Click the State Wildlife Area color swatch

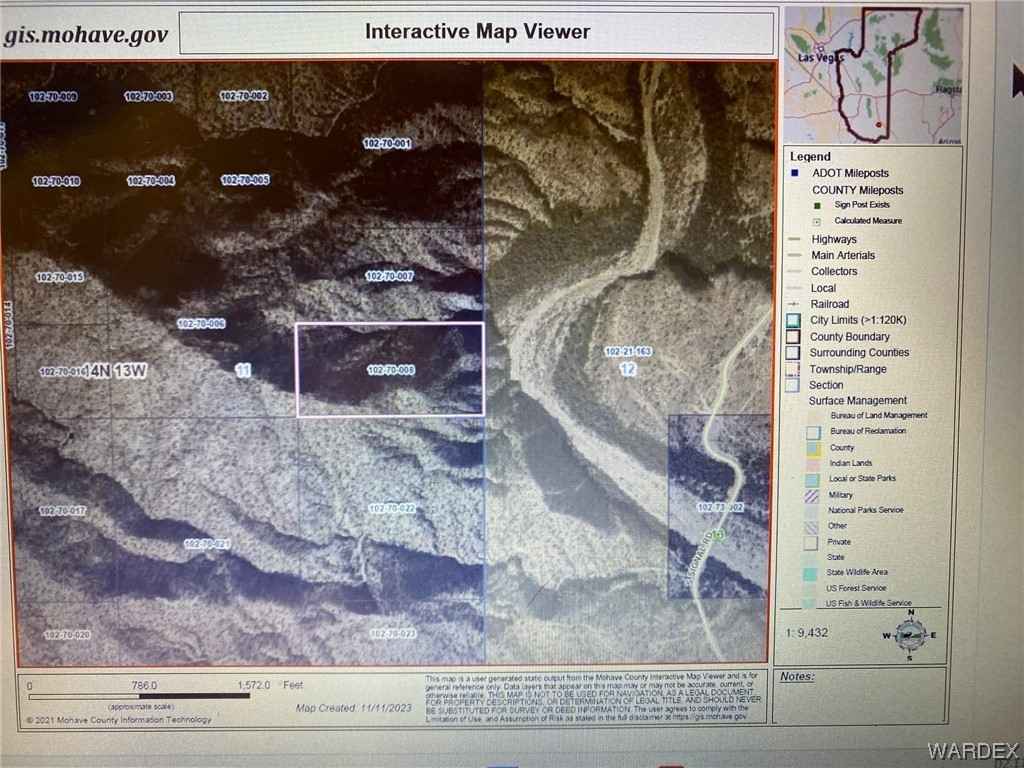pyautogui.click(x=813, y=573)
